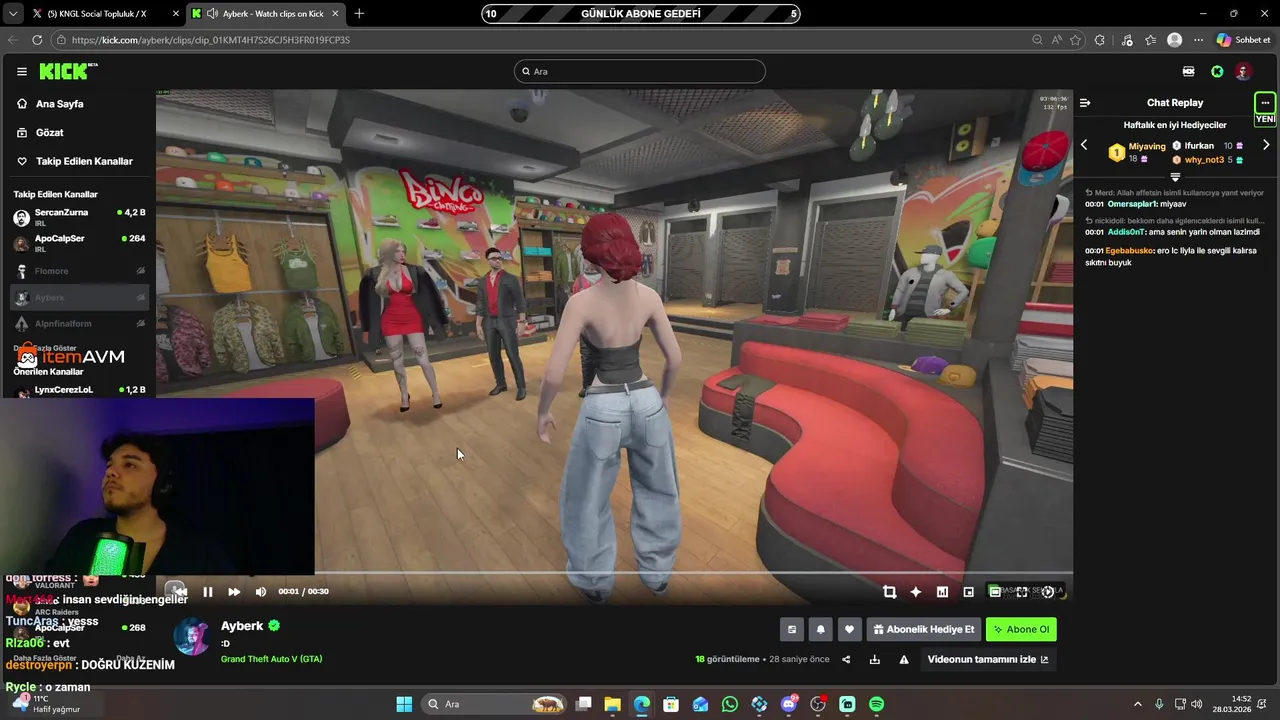Reload the page
This screenshot has width=1280, height=720.
pyautogui.click(x=37, y=40)
